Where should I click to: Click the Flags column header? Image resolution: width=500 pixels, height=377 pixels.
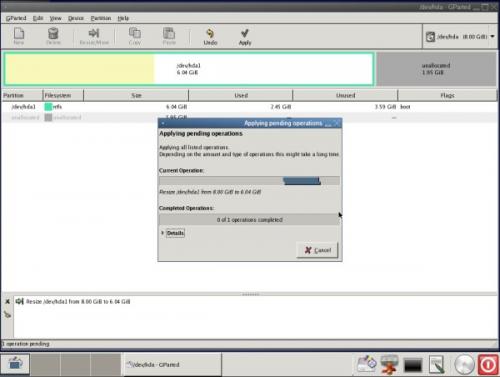click(447, 95)
